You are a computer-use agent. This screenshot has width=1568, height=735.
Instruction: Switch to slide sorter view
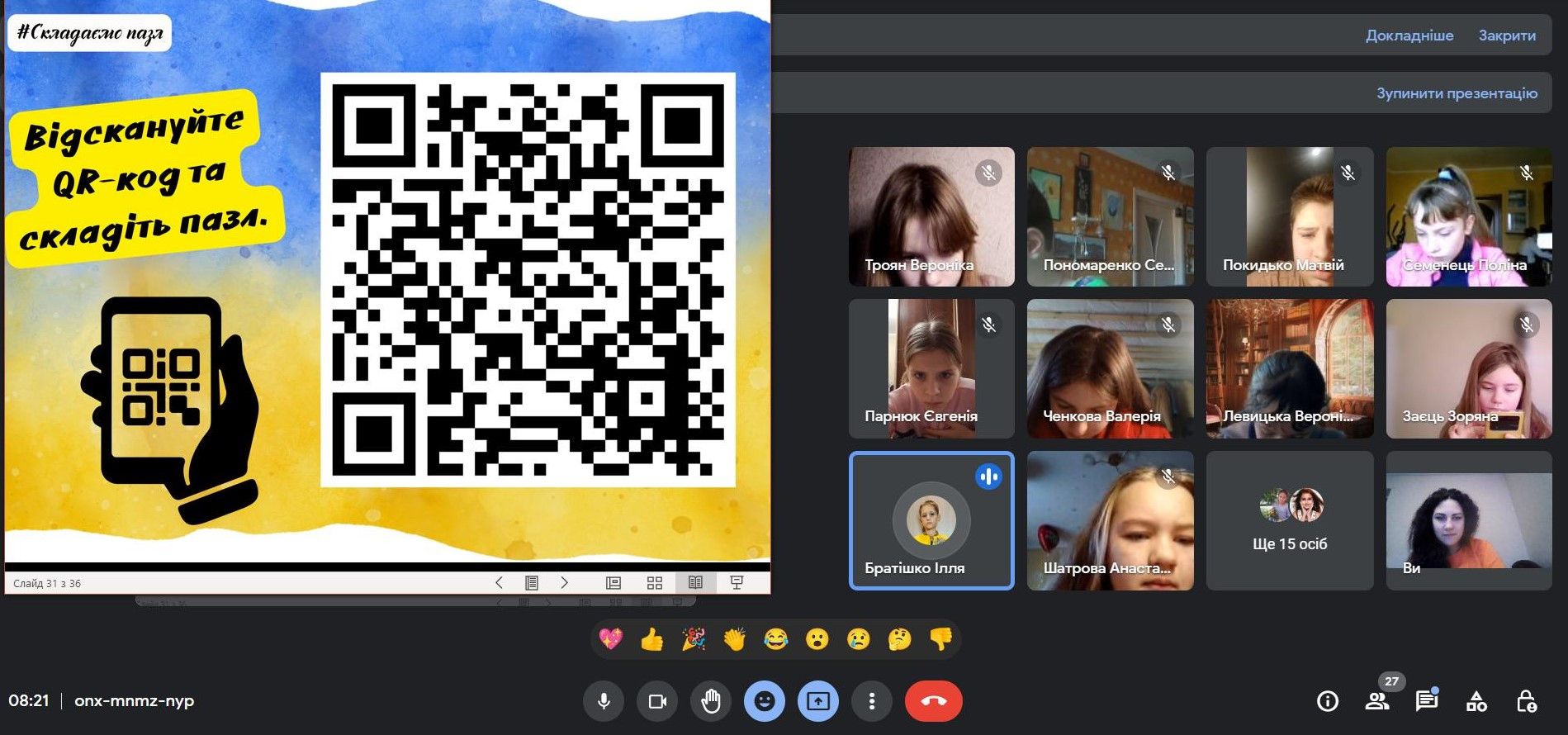(655, 583)
